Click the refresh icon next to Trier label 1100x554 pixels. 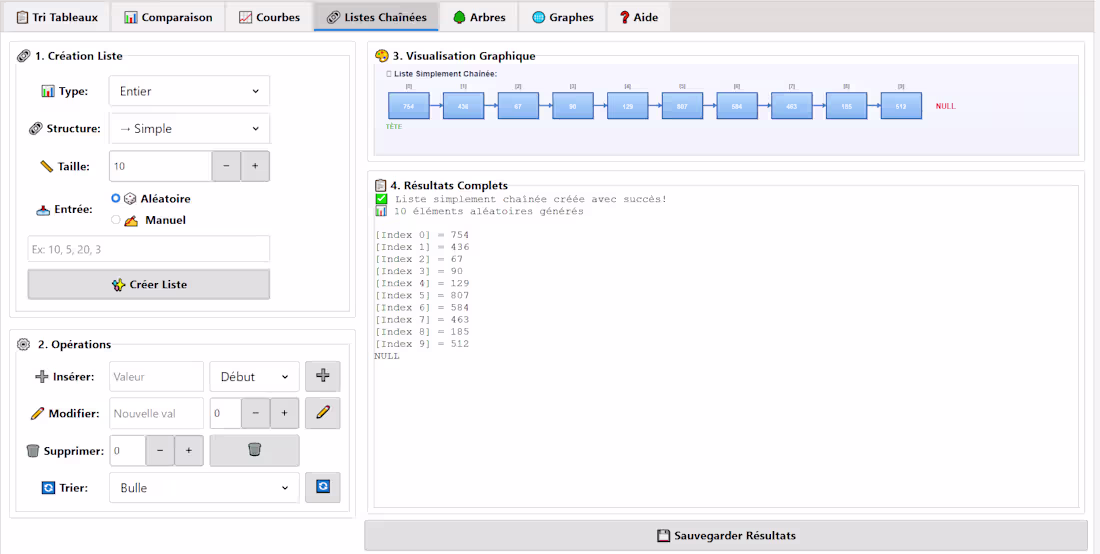tap(48, 488)
